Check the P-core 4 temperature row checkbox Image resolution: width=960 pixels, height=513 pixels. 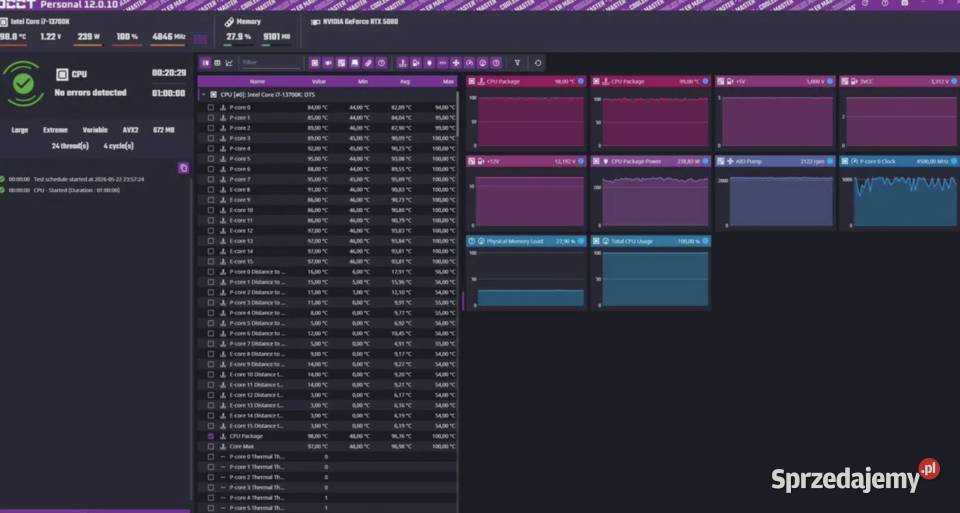point(211,148)
